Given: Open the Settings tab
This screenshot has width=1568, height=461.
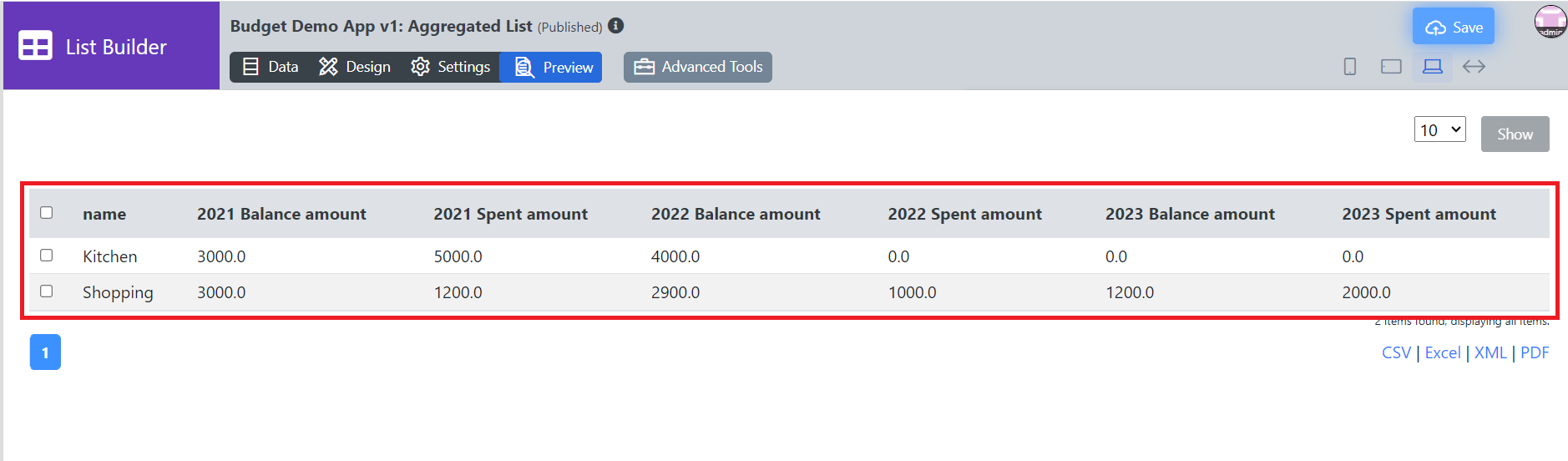Looking at the screenshot, I should [x=451, y=67].
